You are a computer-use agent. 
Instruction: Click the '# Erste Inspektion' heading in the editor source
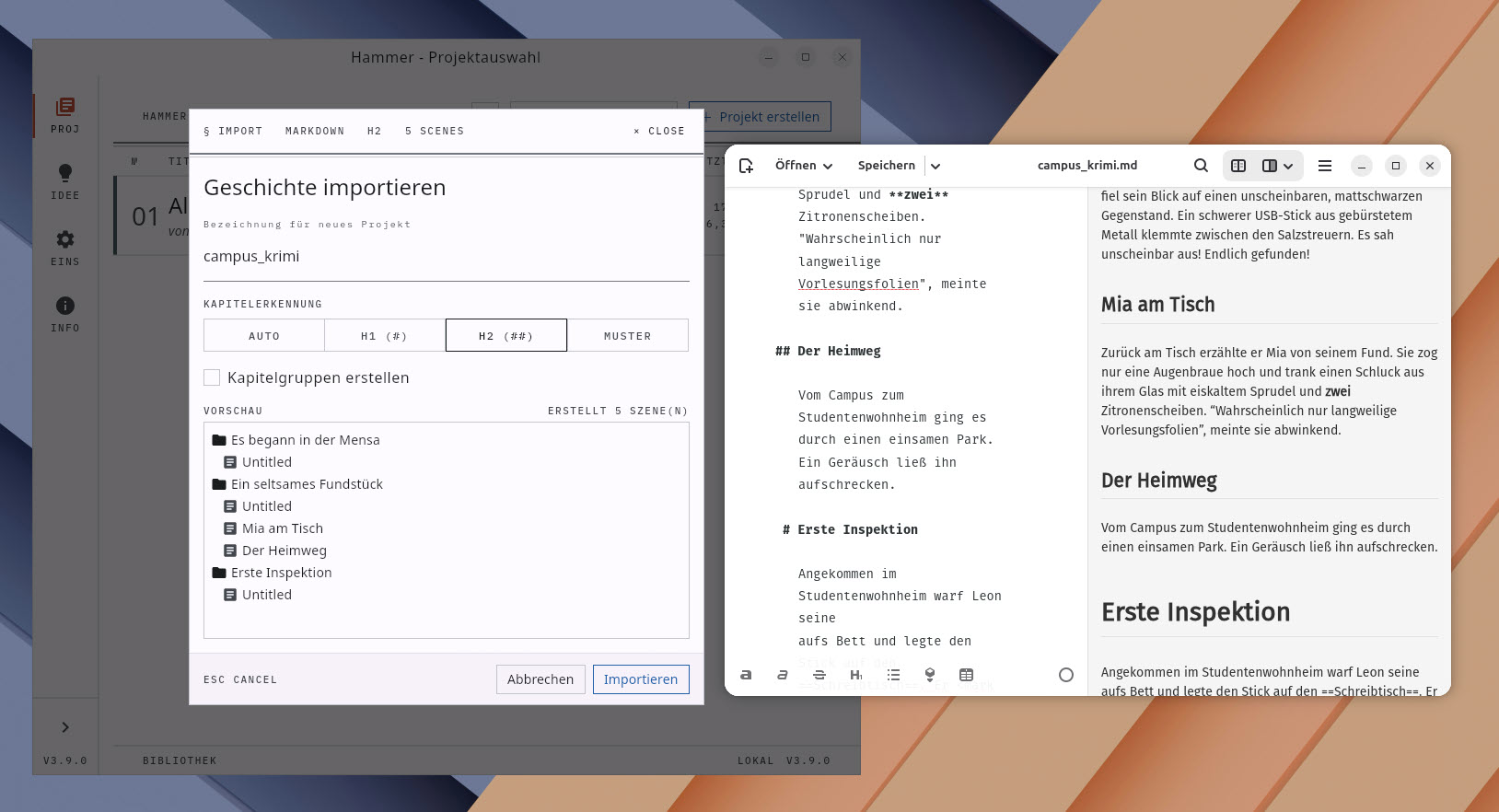tap(850, 529)
